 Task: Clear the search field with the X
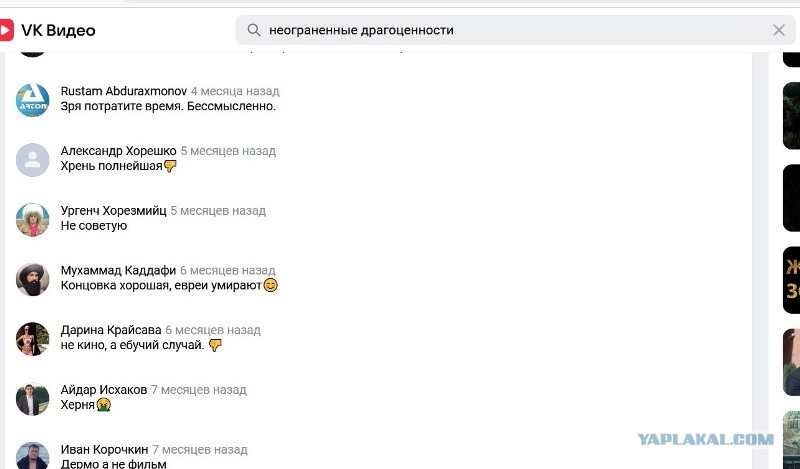pos(779,30)
